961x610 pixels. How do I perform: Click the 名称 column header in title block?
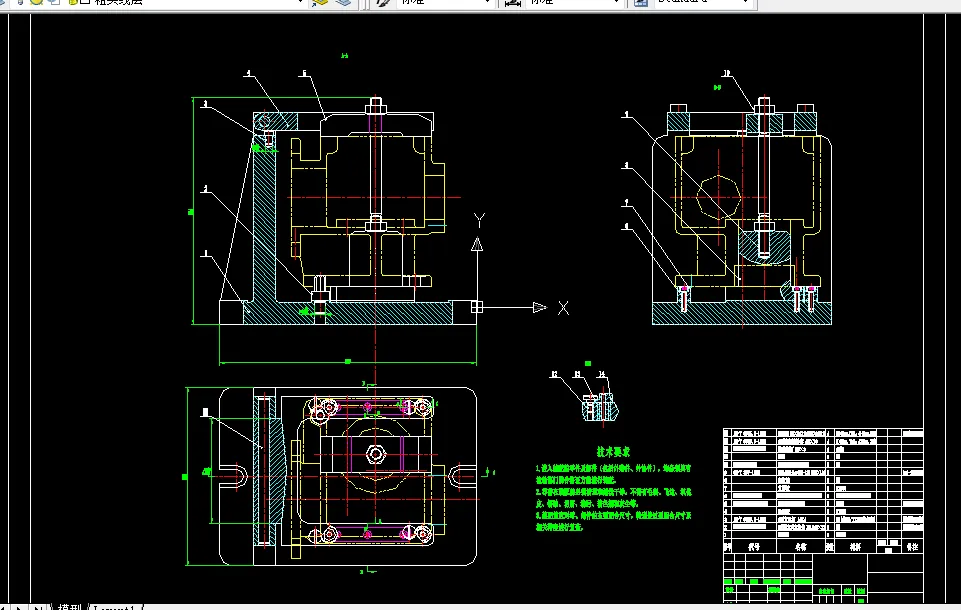tap(801, 546)
